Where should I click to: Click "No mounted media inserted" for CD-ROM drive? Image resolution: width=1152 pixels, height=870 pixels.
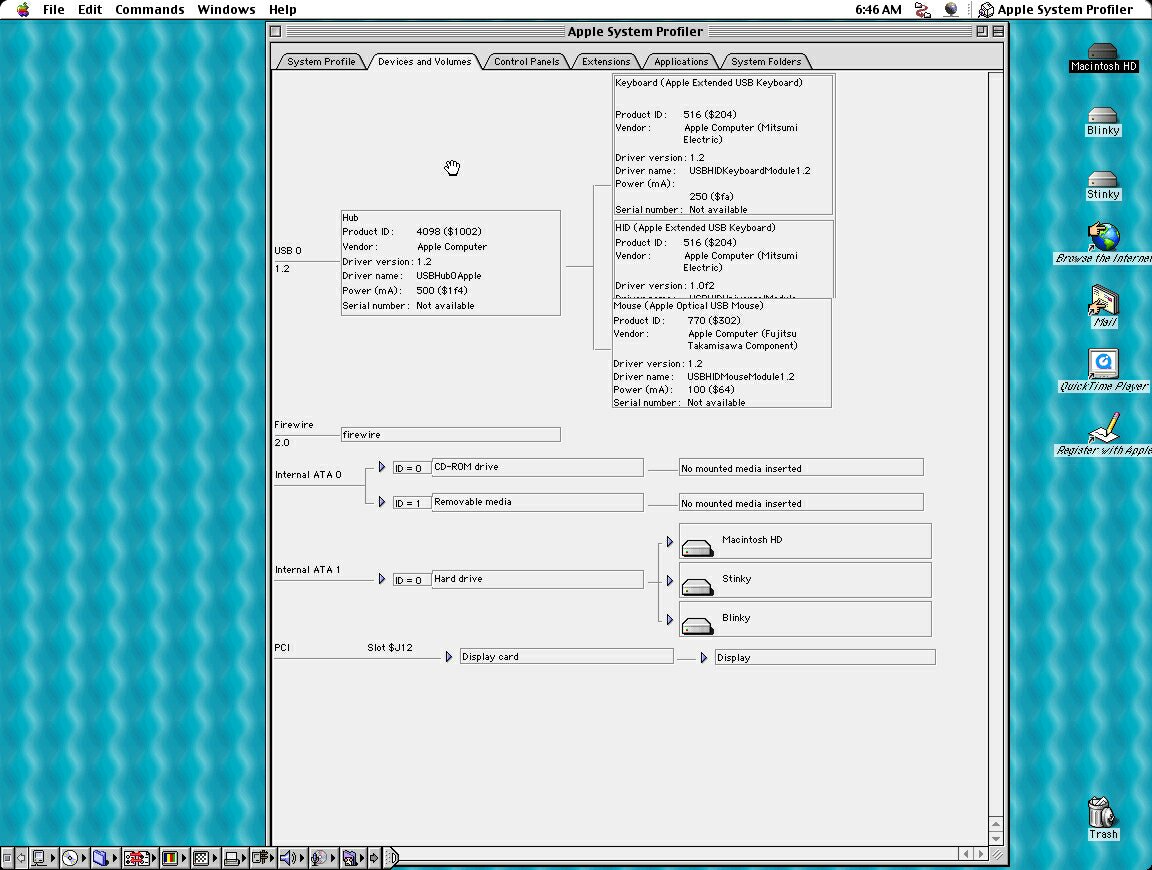(x=801, y=467)
